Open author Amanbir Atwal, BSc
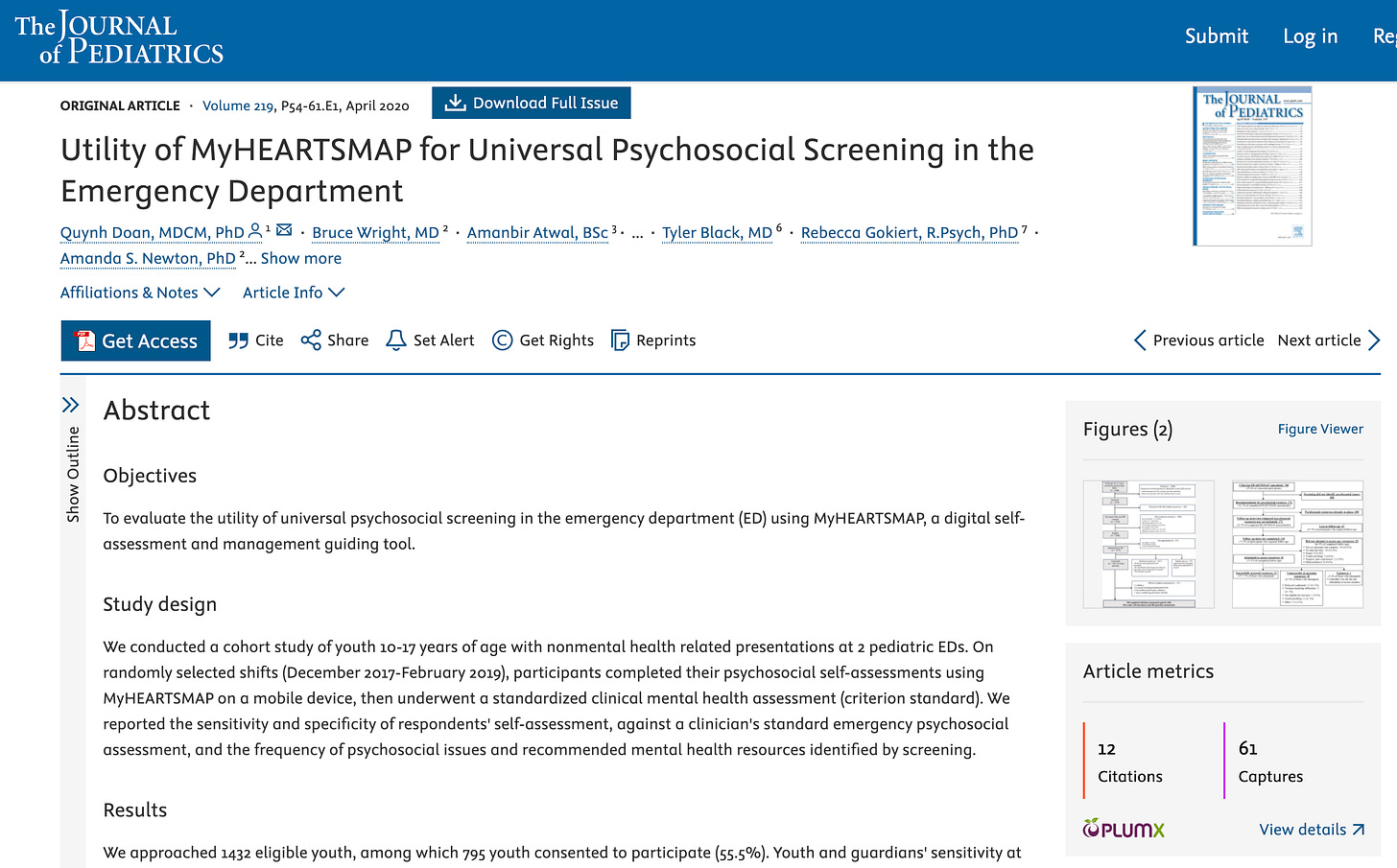The width and height of the screenshot is (1397, 868). (537, 233)
